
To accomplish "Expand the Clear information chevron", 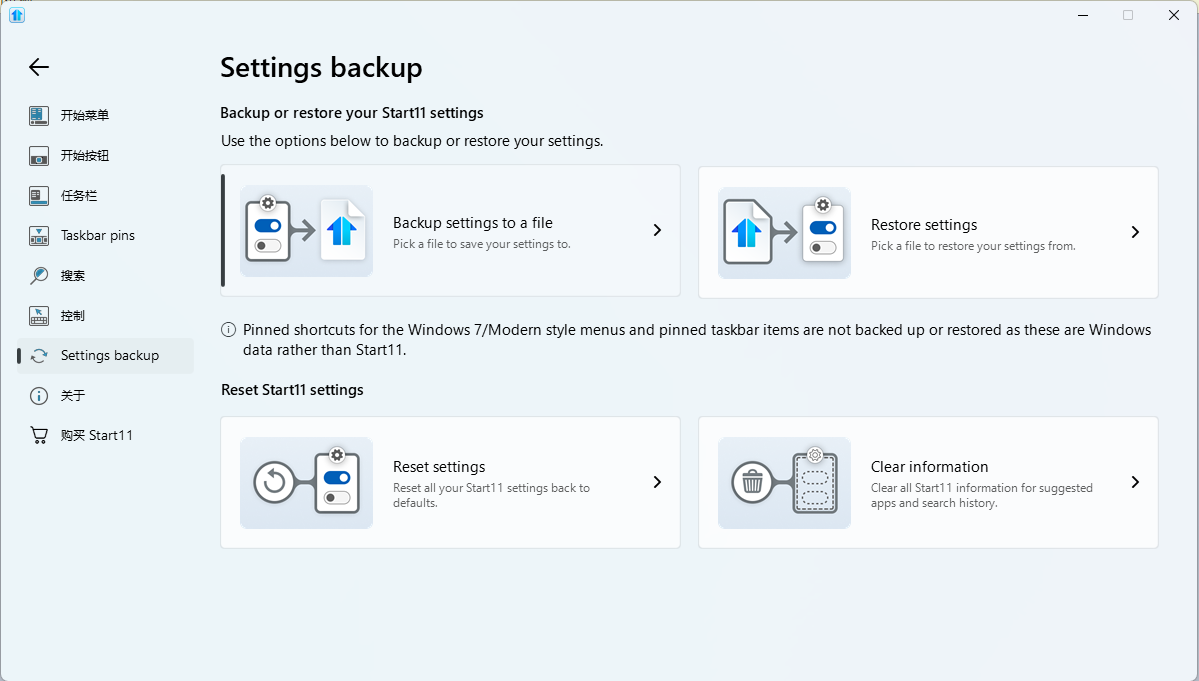I will tap(1135, 482).
